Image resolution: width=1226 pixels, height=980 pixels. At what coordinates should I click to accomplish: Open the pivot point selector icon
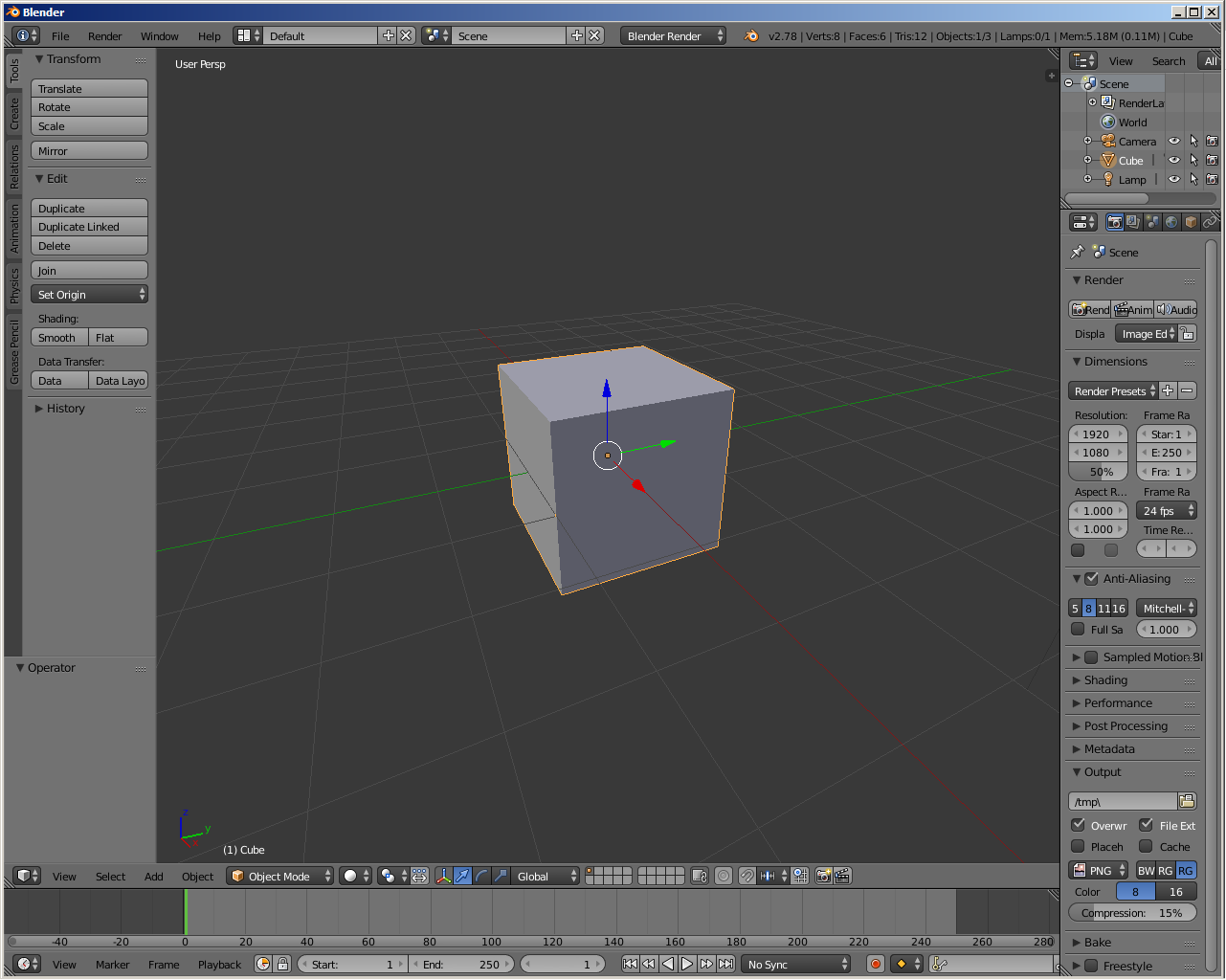point(392,876)
